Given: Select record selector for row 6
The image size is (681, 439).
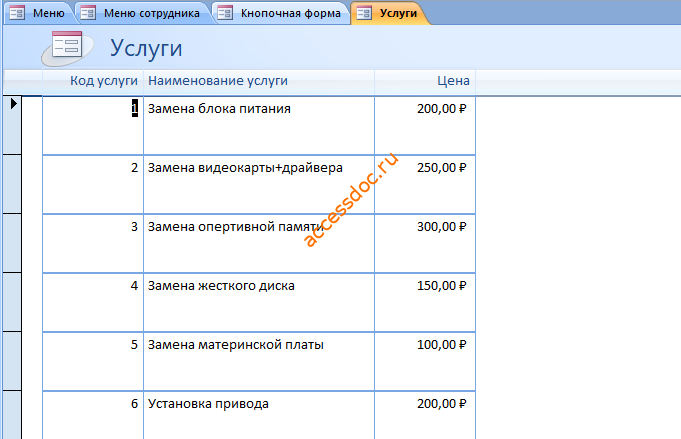Looking at the screenshot, I should [12, 415].
